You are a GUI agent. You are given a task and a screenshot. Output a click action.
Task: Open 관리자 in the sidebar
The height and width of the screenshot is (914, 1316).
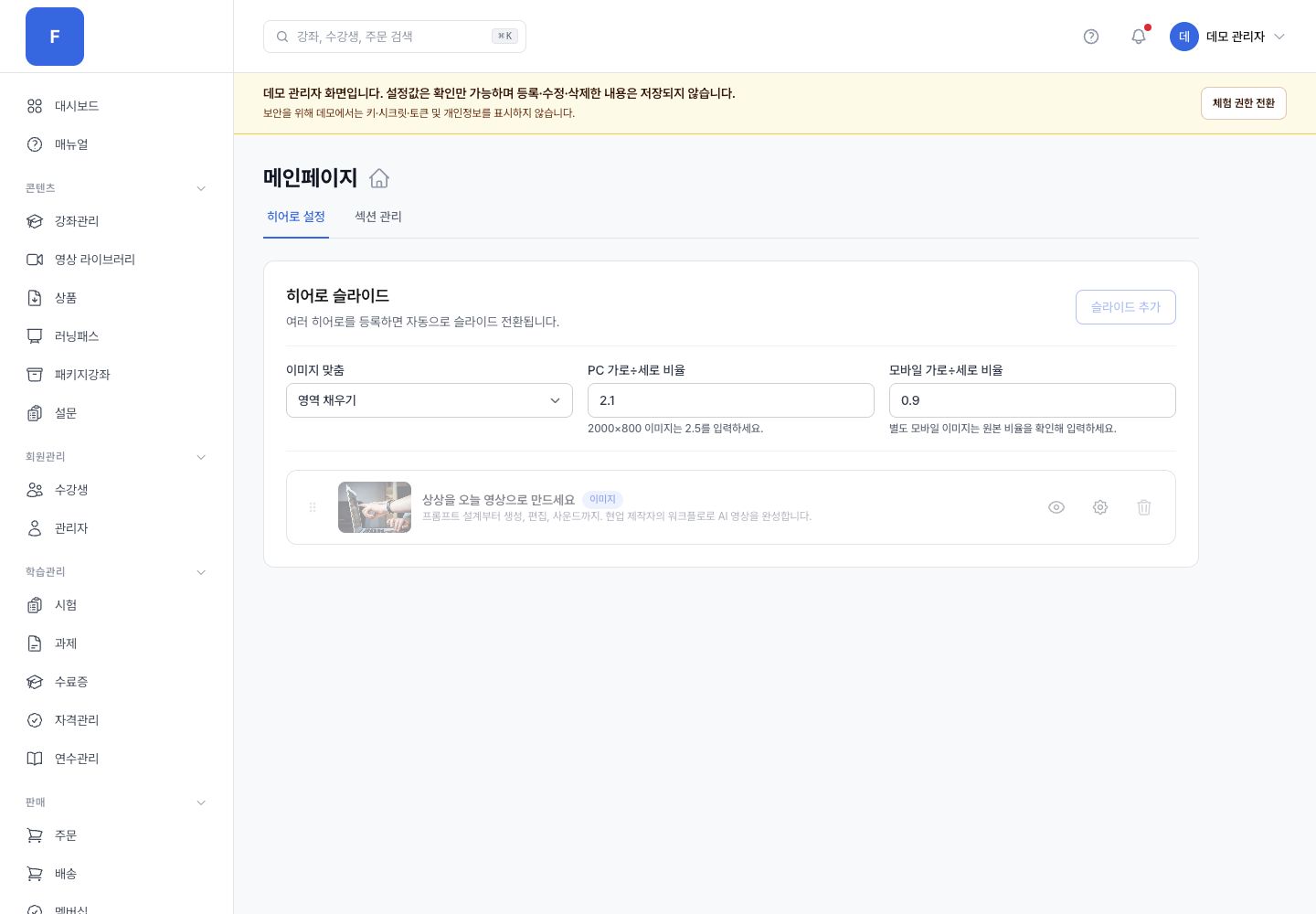(117, 528)
